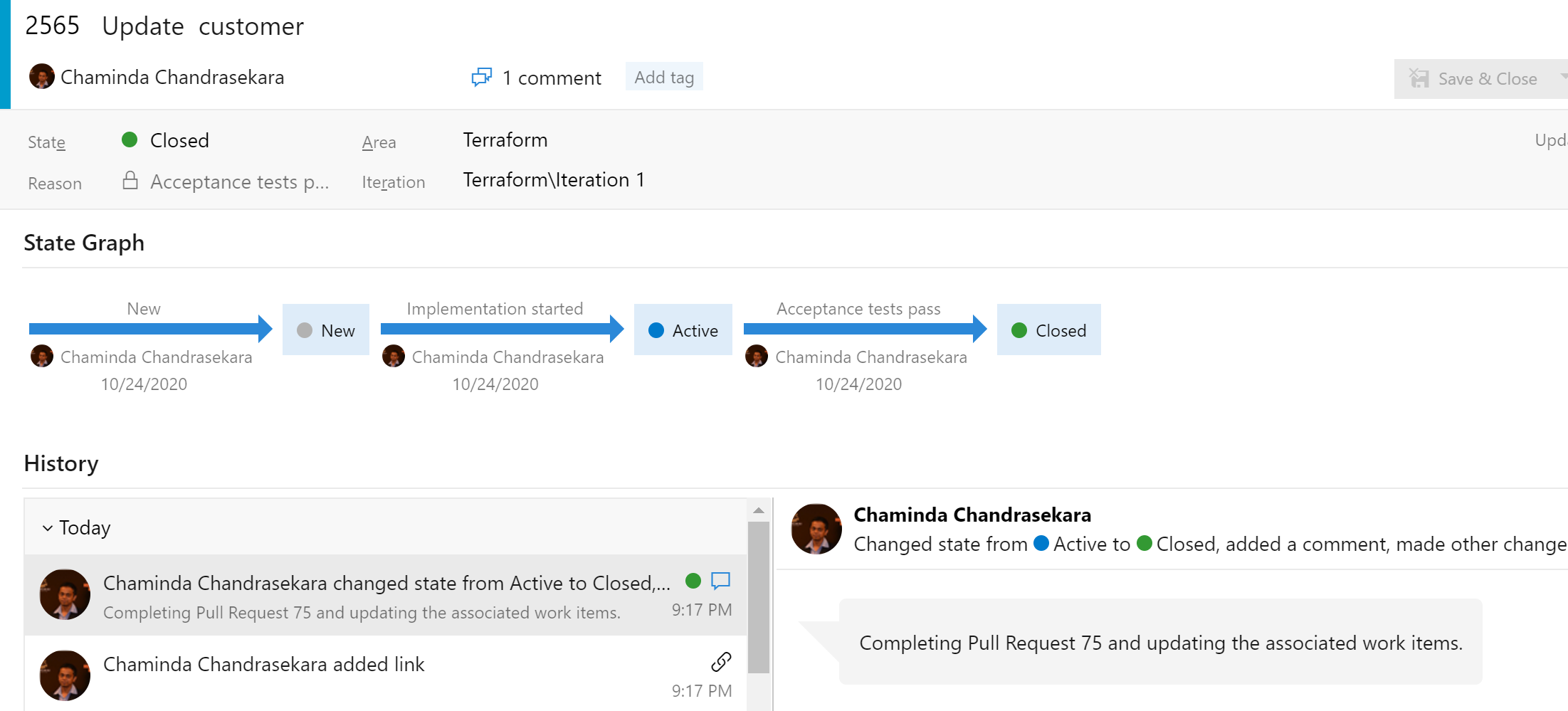Click the Reason value 'Acceptance tests p...'
This screenshot has height=711, width=1568.
[239, 181]
